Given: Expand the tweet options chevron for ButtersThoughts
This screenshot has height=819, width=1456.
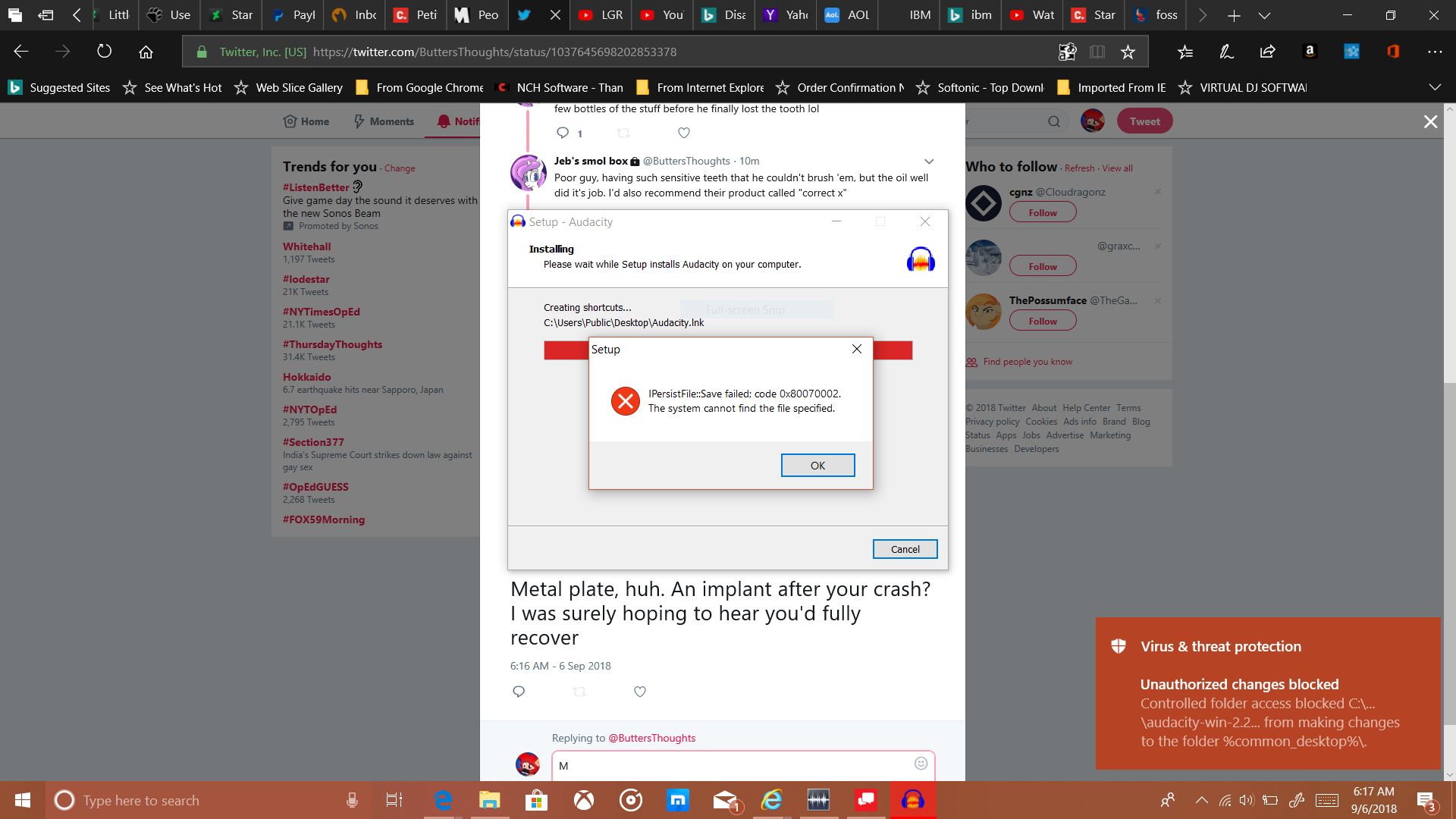Looking at the screenshot, I should coord(928,161).
